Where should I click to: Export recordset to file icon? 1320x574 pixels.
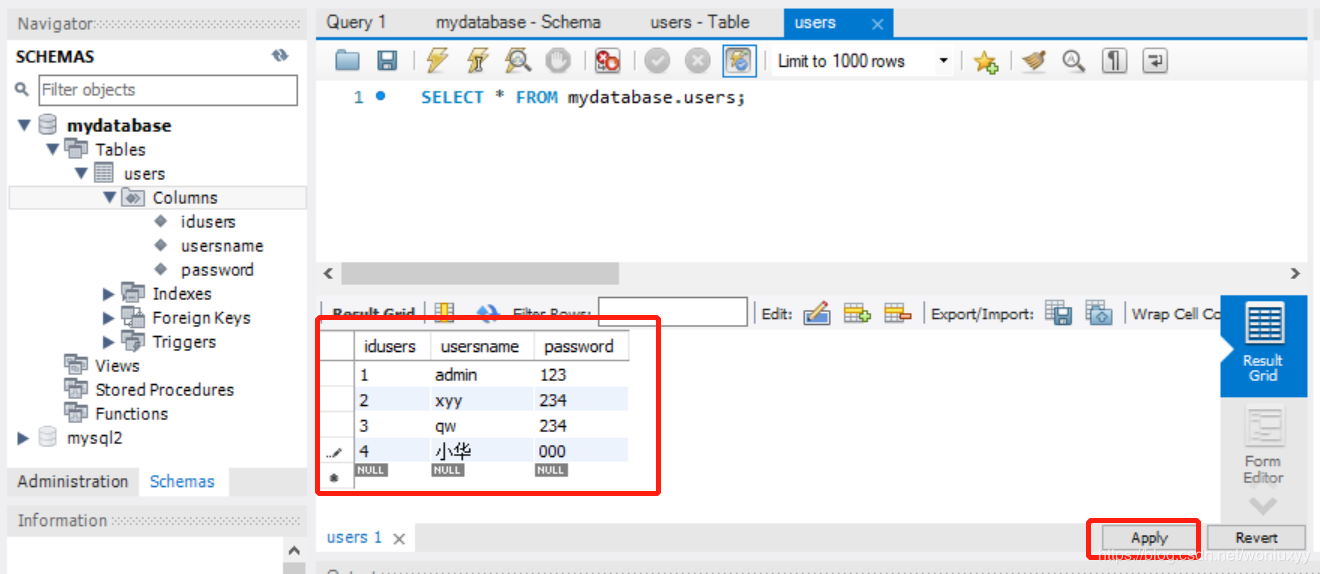1058,313
